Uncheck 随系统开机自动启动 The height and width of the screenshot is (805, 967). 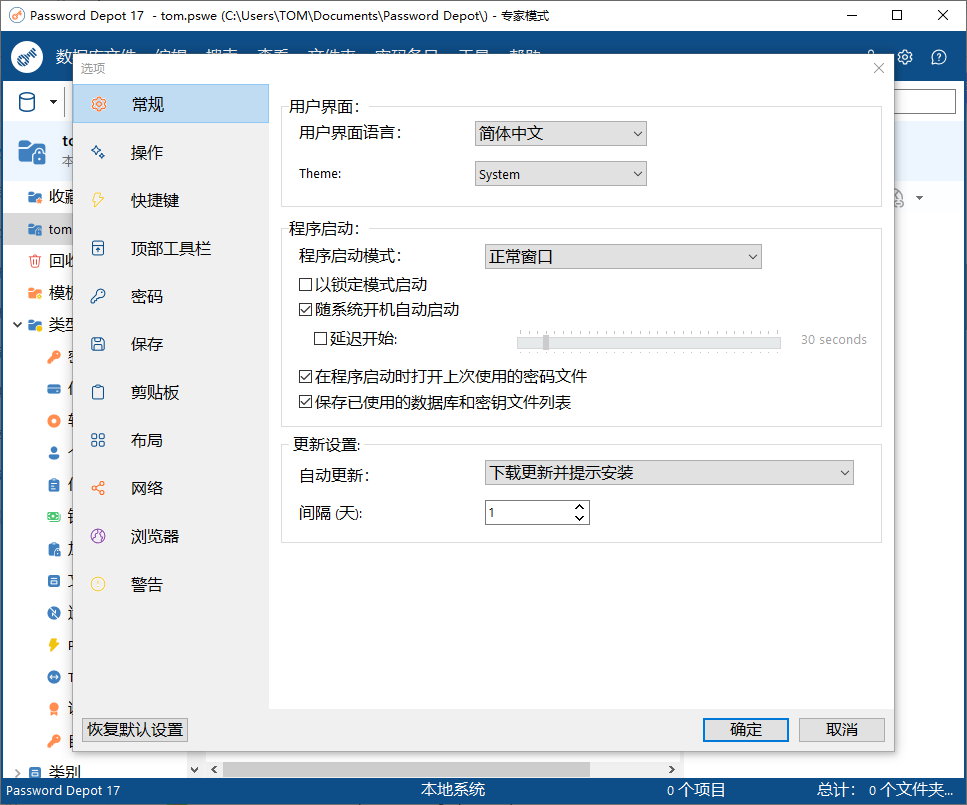305,310
